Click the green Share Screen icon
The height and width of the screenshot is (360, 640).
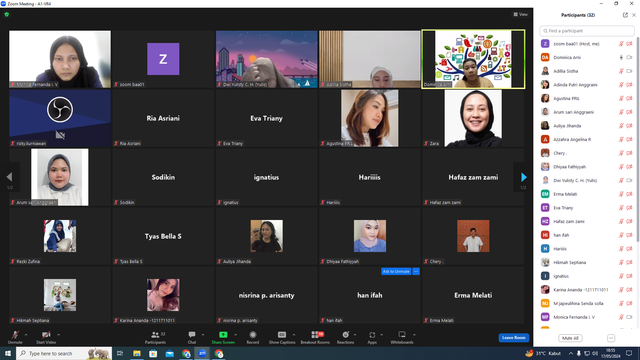click(x=223, y=335)
